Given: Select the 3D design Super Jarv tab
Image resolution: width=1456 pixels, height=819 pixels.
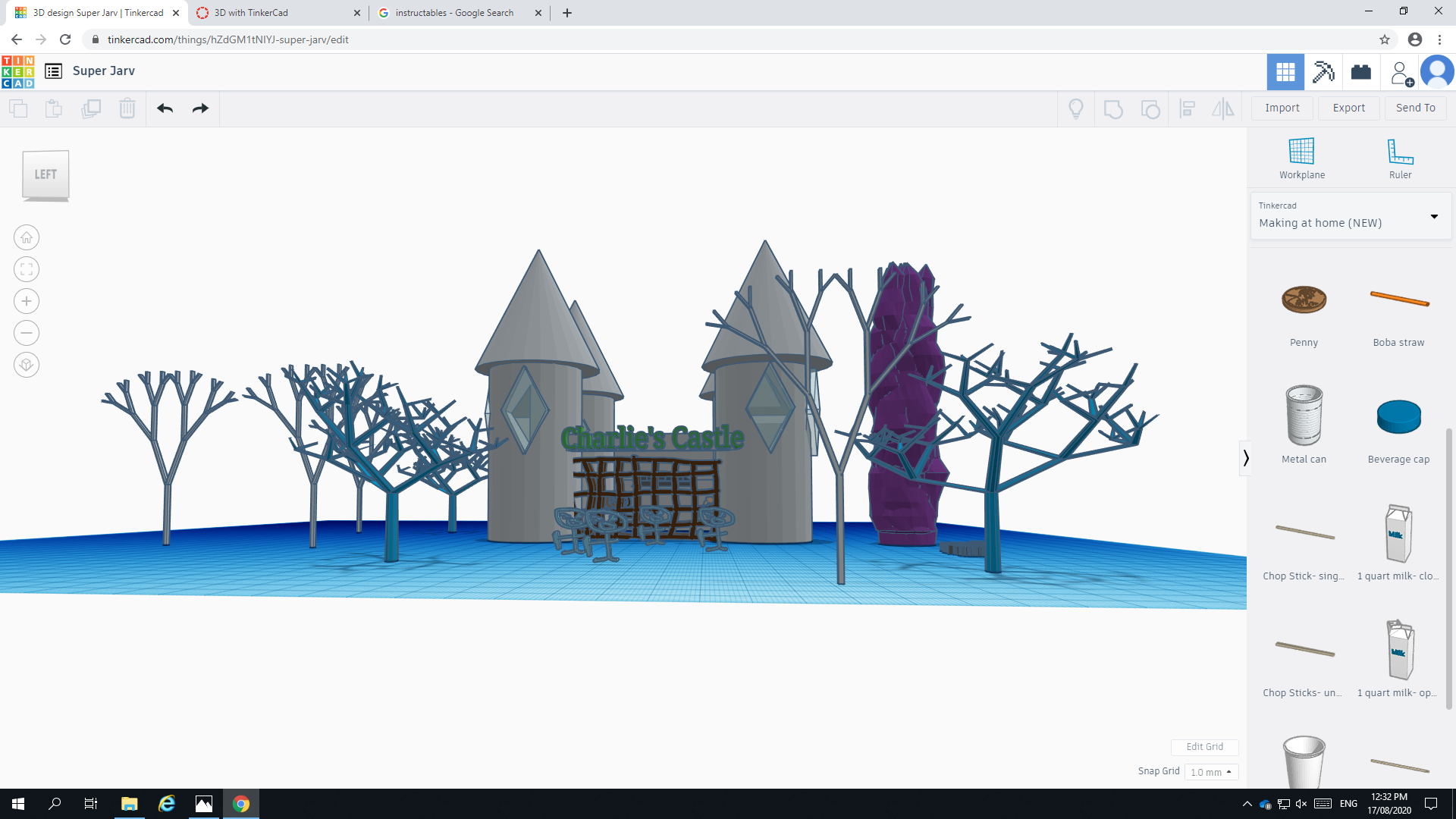Looking at the screenshot, I should [98, 13].
